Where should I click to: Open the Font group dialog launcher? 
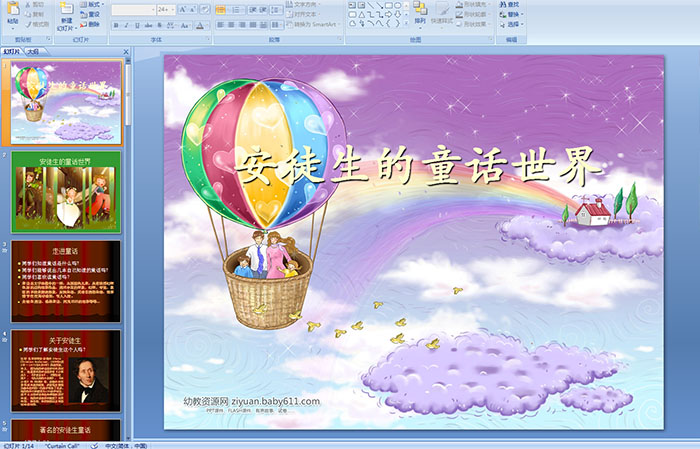click(x=208, y=39)
